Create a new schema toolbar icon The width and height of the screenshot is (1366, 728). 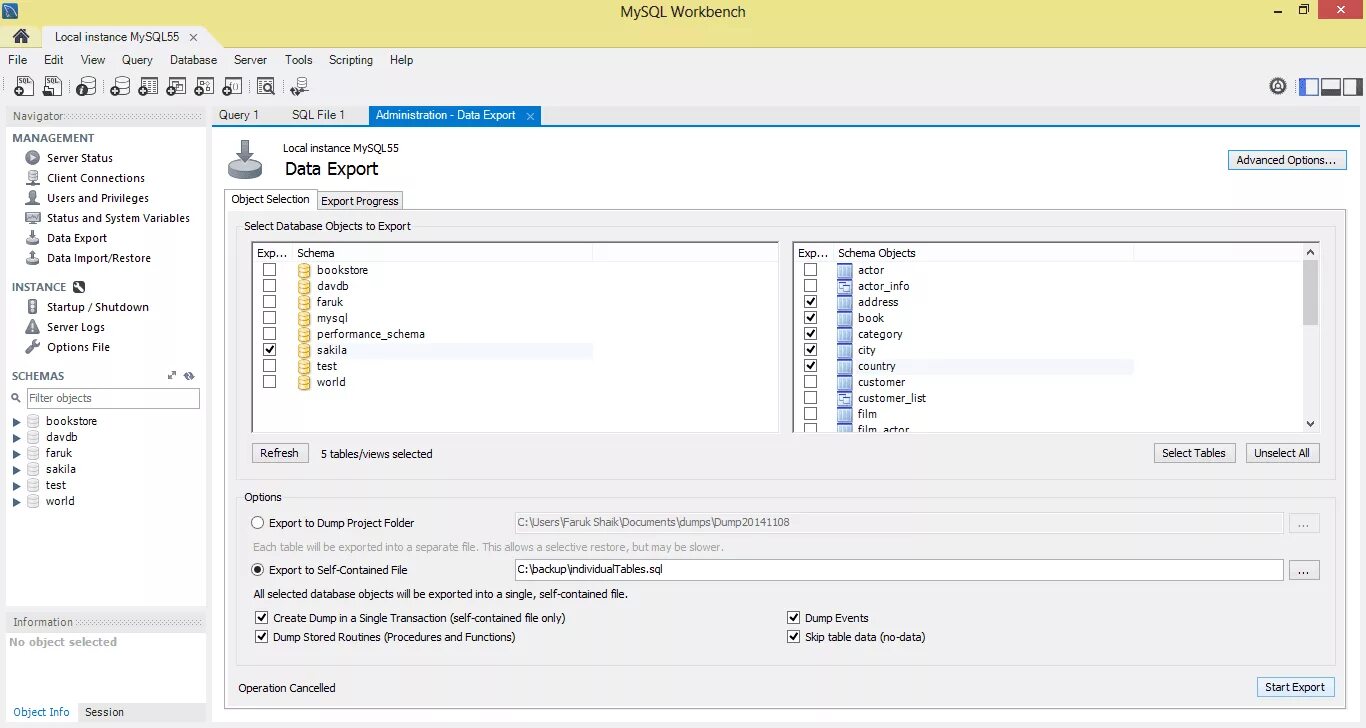click(120, 87)
